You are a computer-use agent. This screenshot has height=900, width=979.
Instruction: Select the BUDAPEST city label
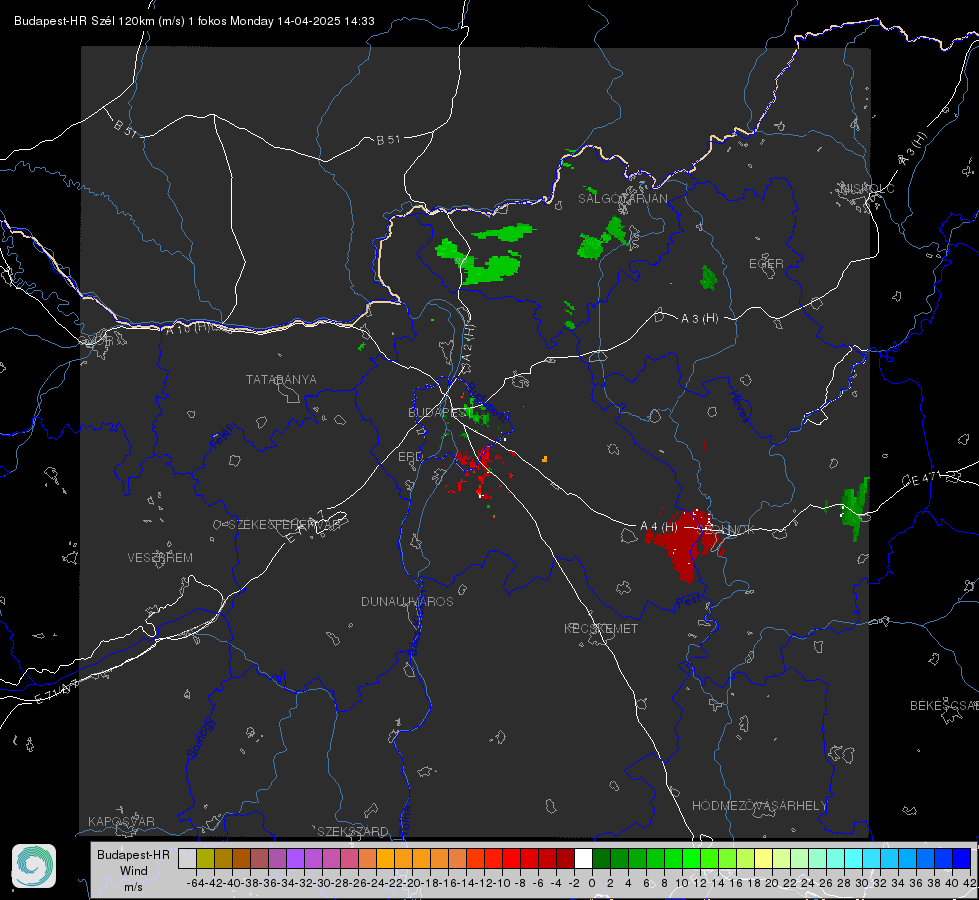tap(438, 412)
